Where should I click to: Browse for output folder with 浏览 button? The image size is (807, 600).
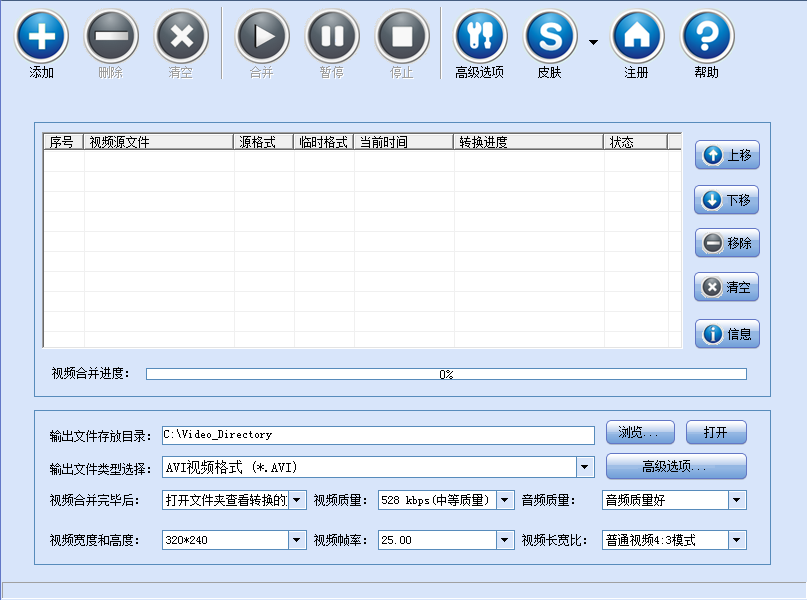click(640, 432)
